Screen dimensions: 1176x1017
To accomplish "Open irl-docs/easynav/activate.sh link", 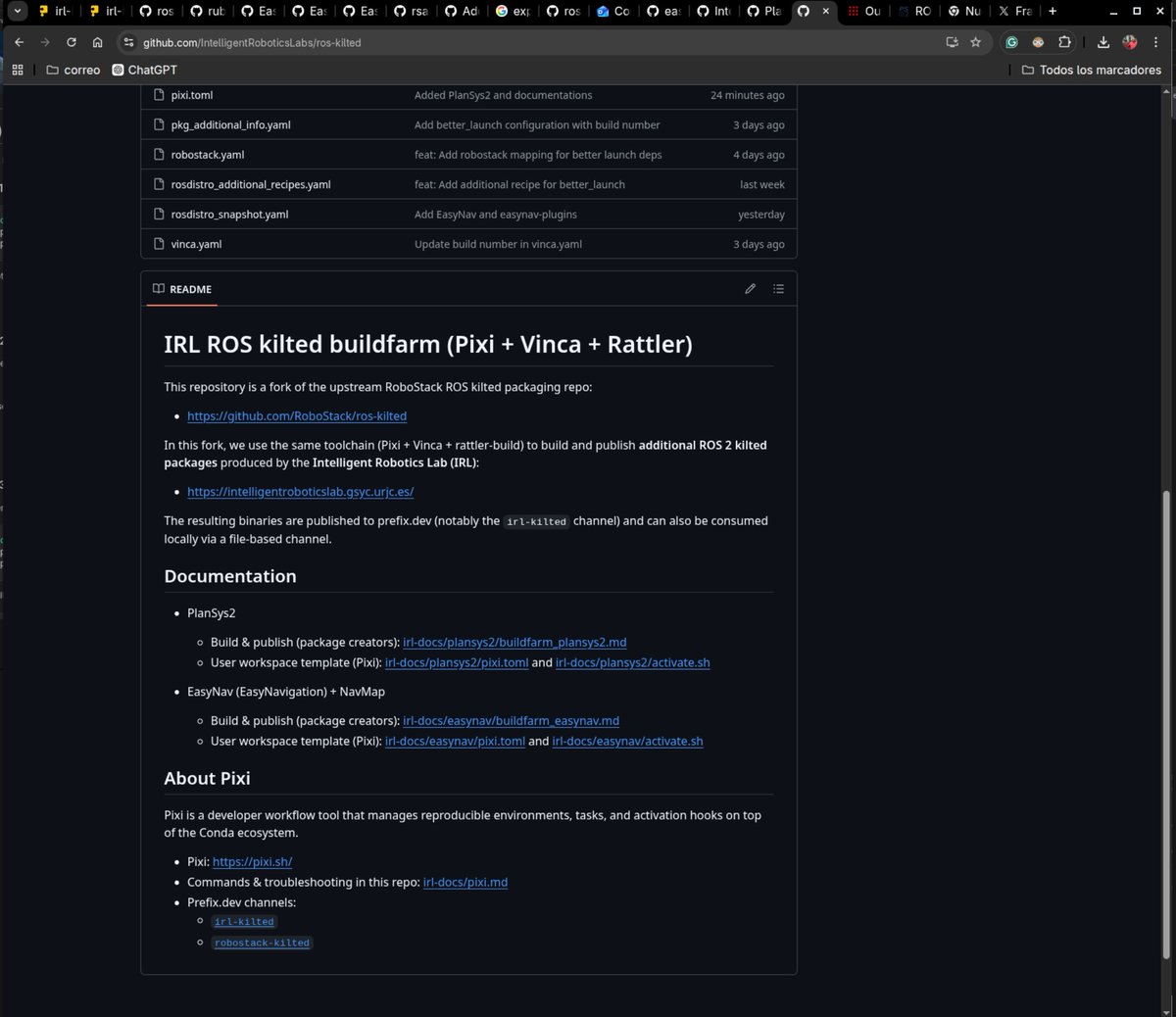I will pyautogui.click(x=627, y=741).
